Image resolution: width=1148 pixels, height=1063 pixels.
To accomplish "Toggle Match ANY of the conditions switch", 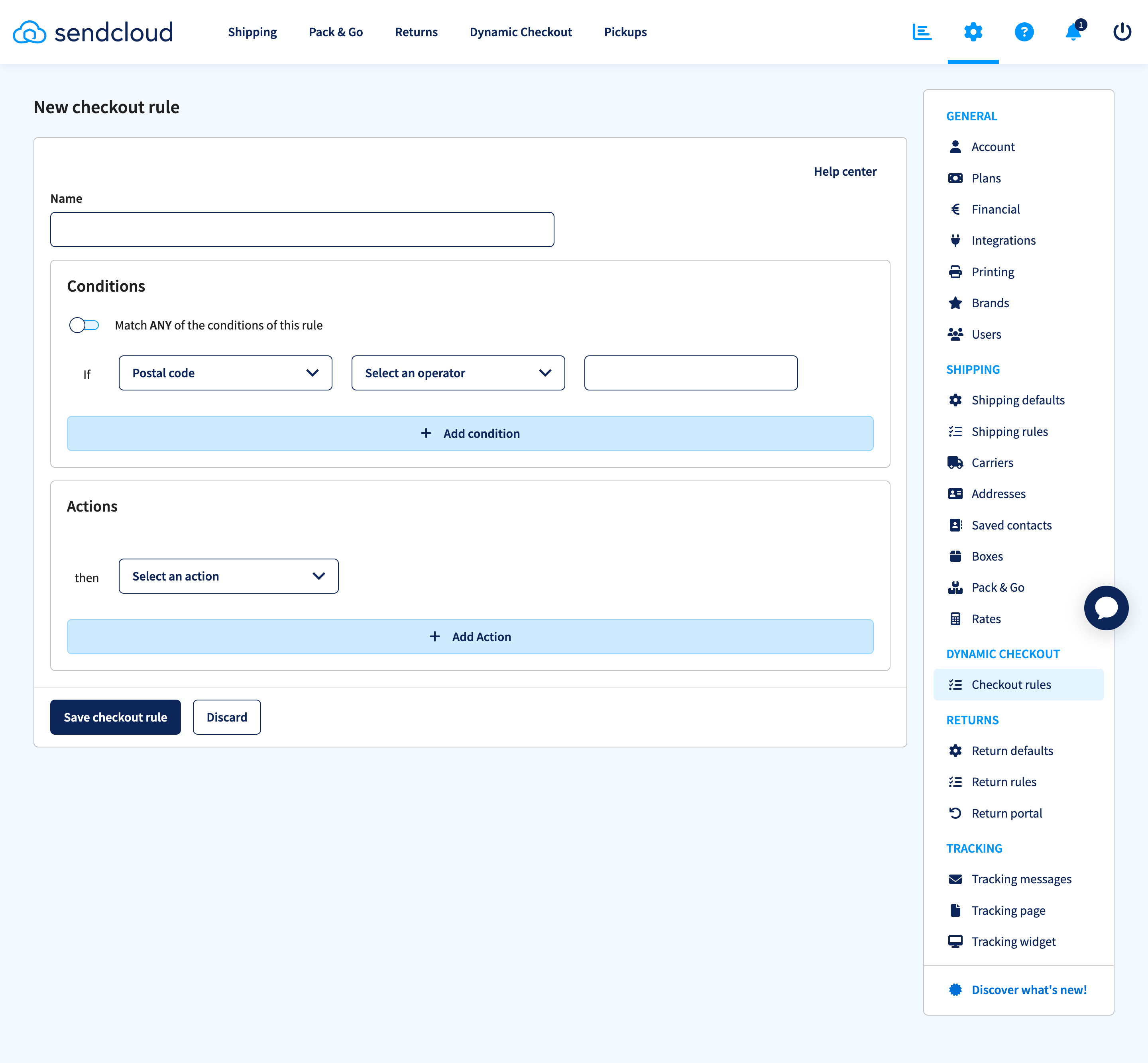I will 84,326.
